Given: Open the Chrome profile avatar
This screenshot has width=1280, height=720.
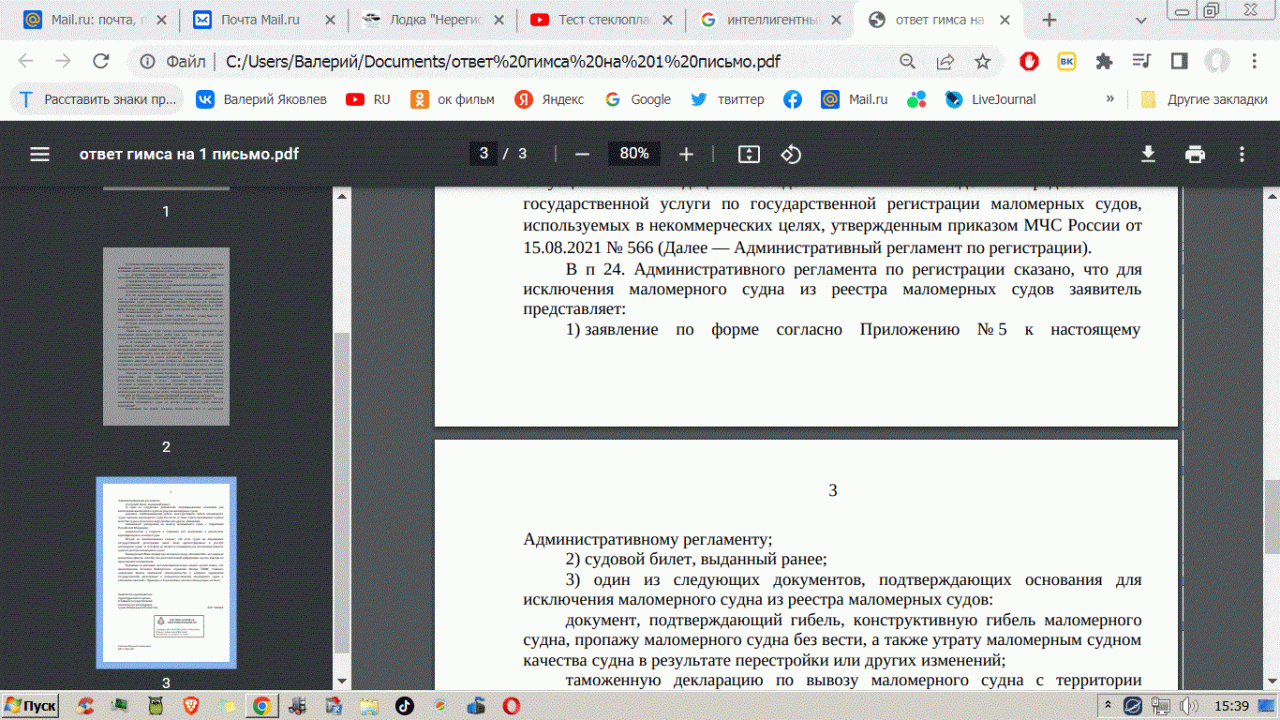Looking at the screenshot, I should 1216,62.
